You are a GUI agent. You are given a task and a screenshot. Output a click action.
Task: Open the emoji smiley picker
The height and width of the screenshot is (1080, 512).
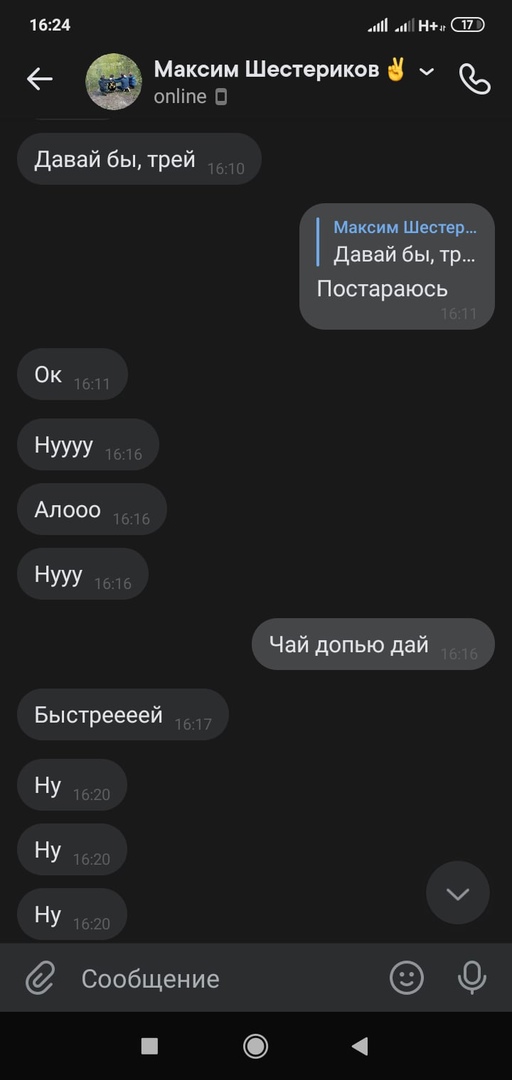click(407, 977)
